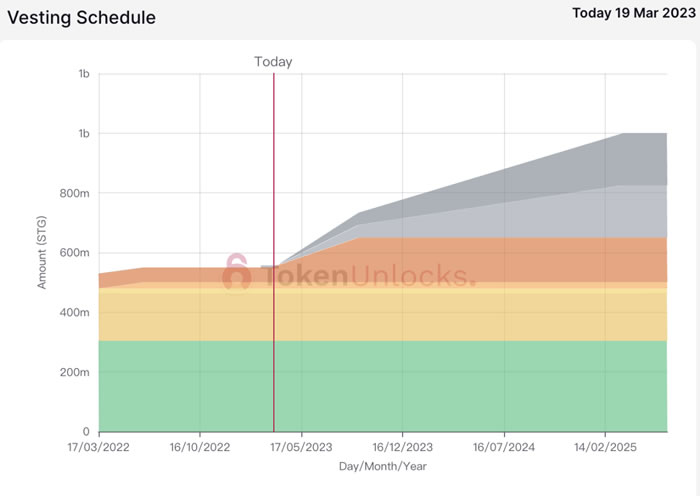Screen dimensions: 700x496
Task: Click the 17/05/2023 x-axis date label
Action: (301, 447)
